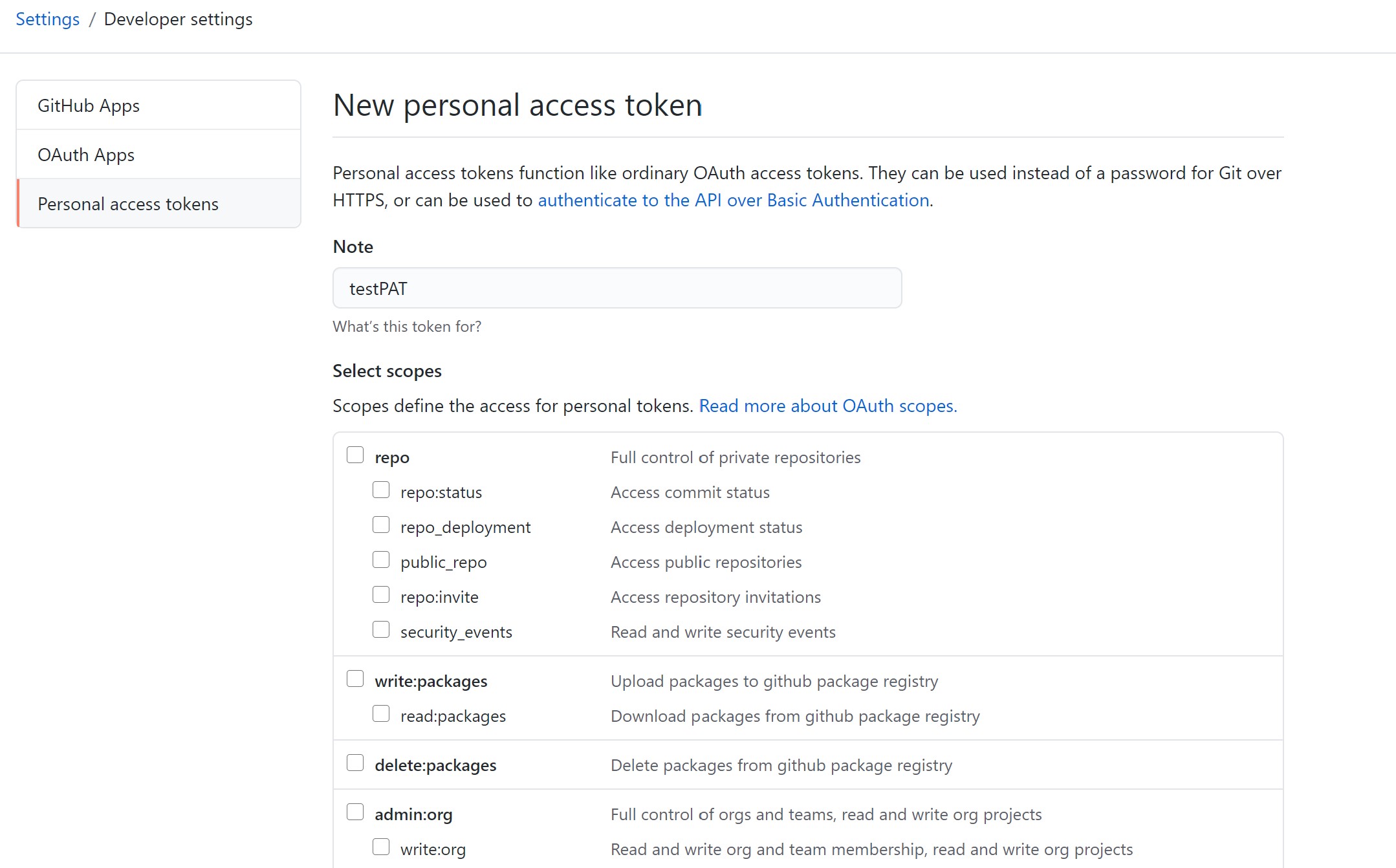The image size is (1396, 868).
Task: Check the admin:org scope checkbox
Action: point(355,812)
